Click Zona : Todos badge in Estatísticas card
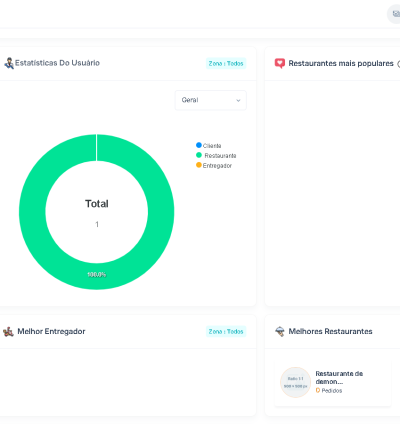Viewport: 400px width, 424px height. (x=226, y=63)
